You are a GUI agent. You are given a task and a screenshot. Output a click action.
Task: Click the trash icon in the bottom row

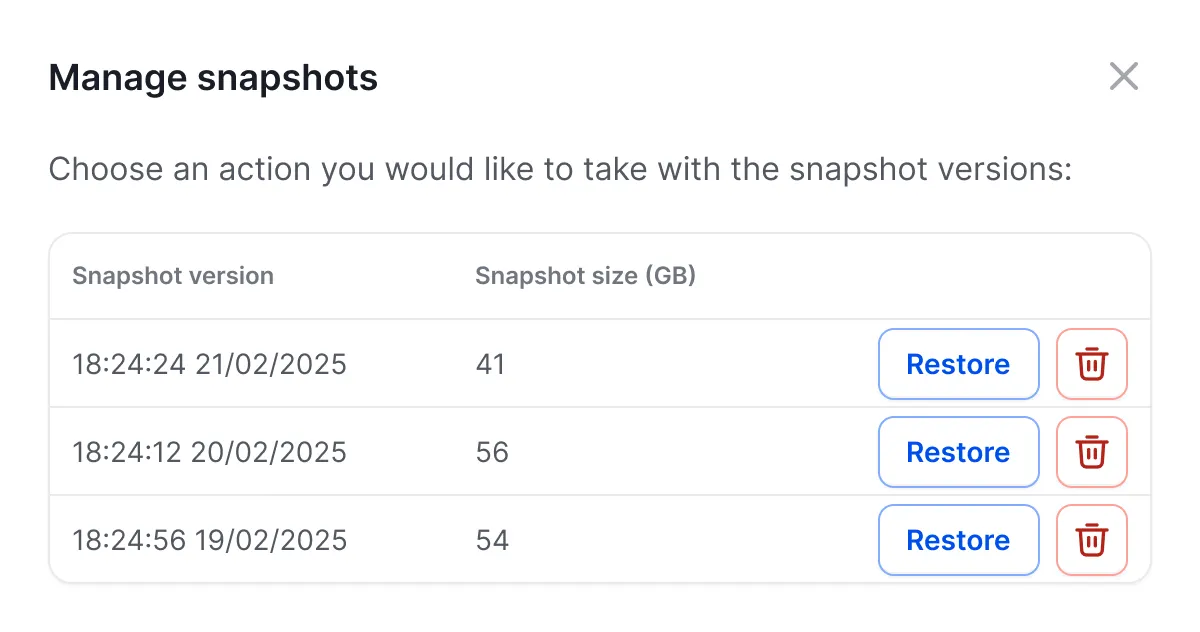pos(1091,540)
